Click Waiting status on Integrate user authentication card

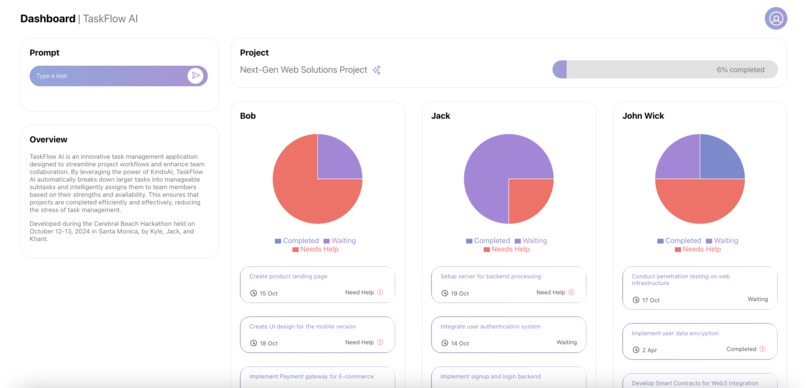[x=566, y=342]
